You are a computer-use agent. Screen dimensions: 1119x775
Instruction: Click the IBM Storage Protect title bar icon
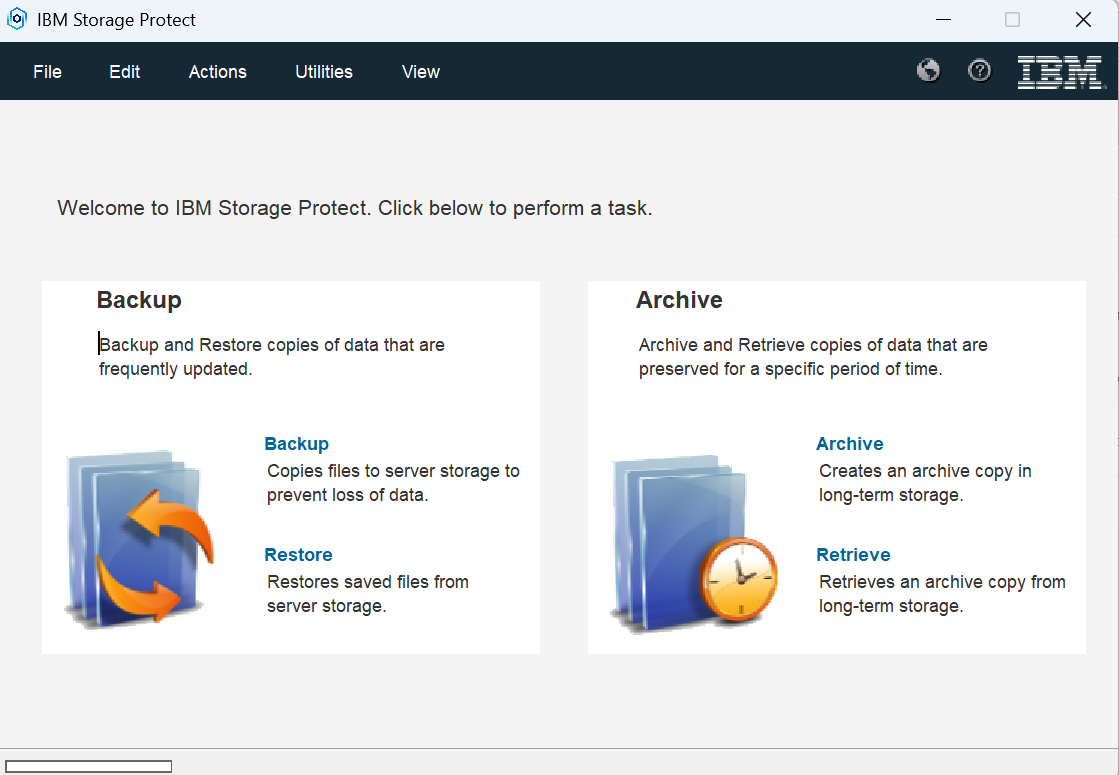(x=17, y=20)
